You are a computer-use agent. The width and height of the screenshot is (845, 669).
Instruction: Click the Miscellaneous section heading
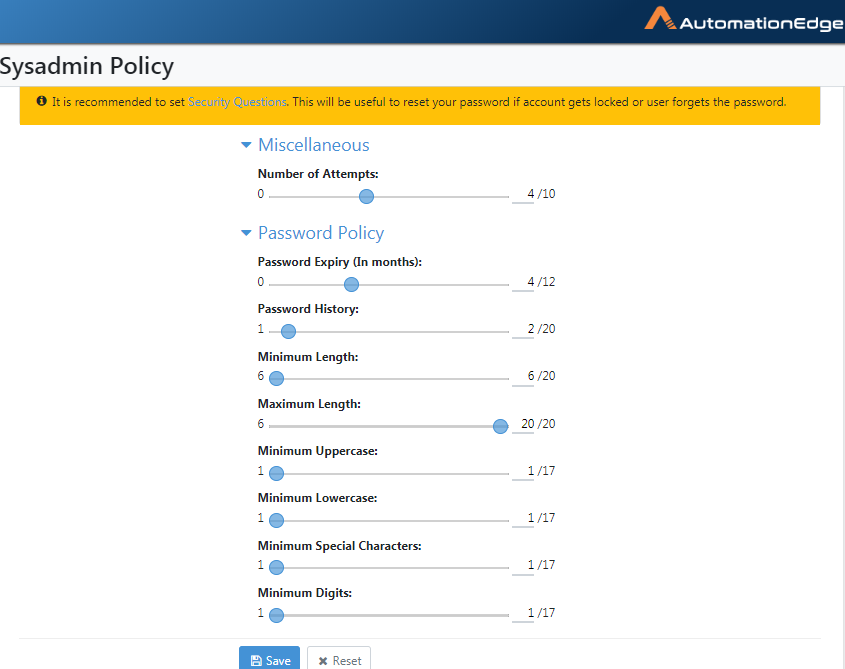(x=314, y=145)
